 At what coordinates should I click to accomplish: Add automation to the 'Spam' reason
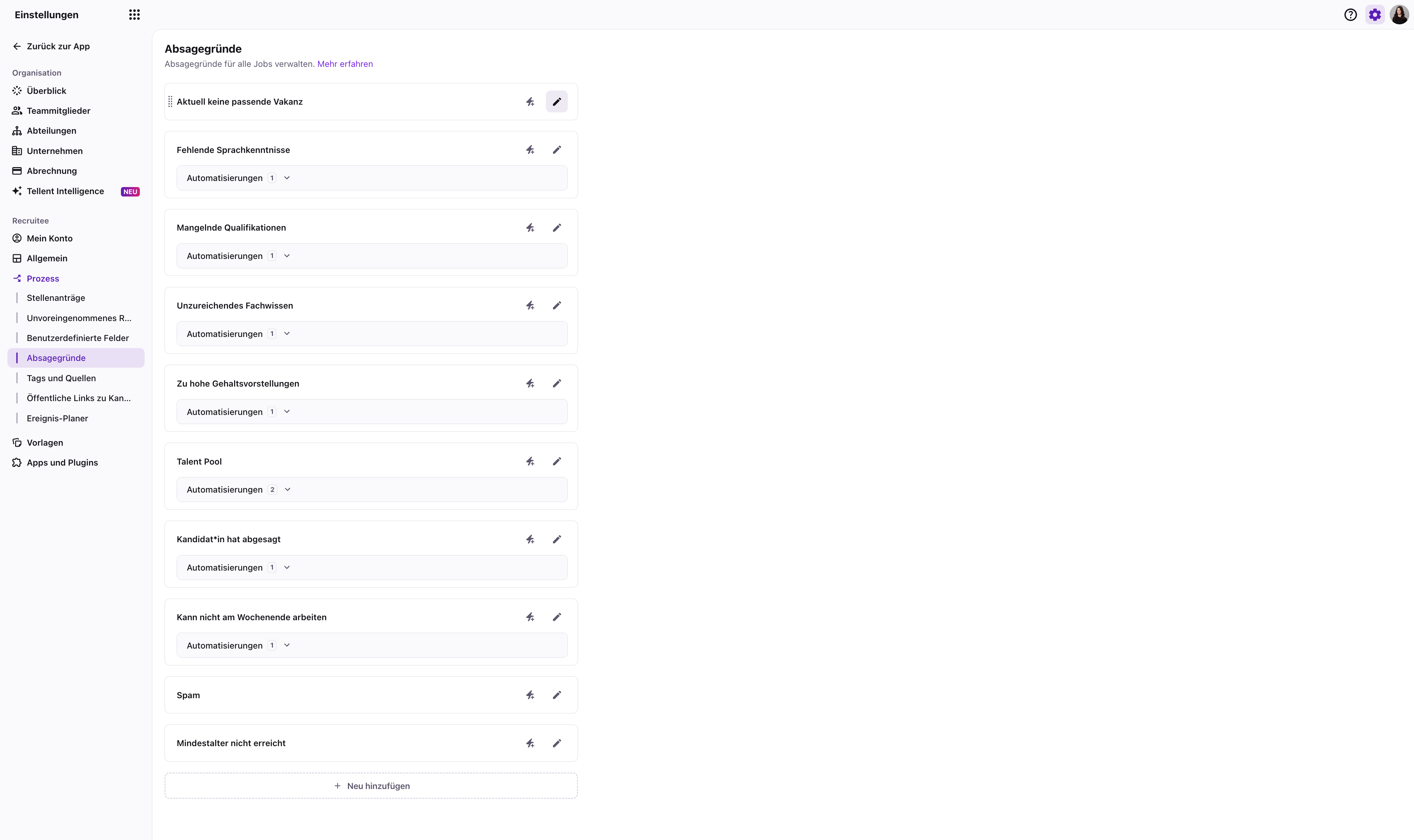(530, 695)
